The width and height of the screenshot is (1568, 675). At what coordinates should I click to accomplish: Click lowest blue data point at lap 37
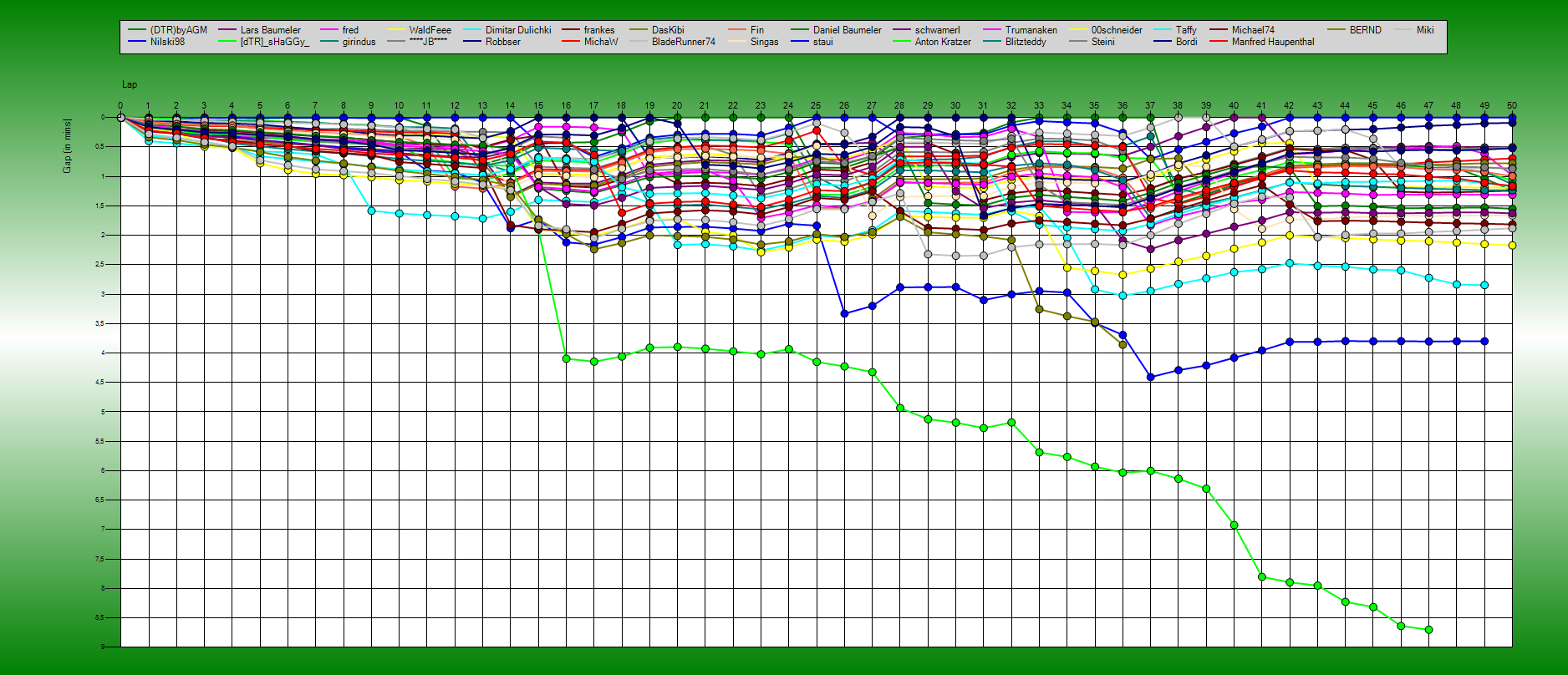pos(1150,378)
